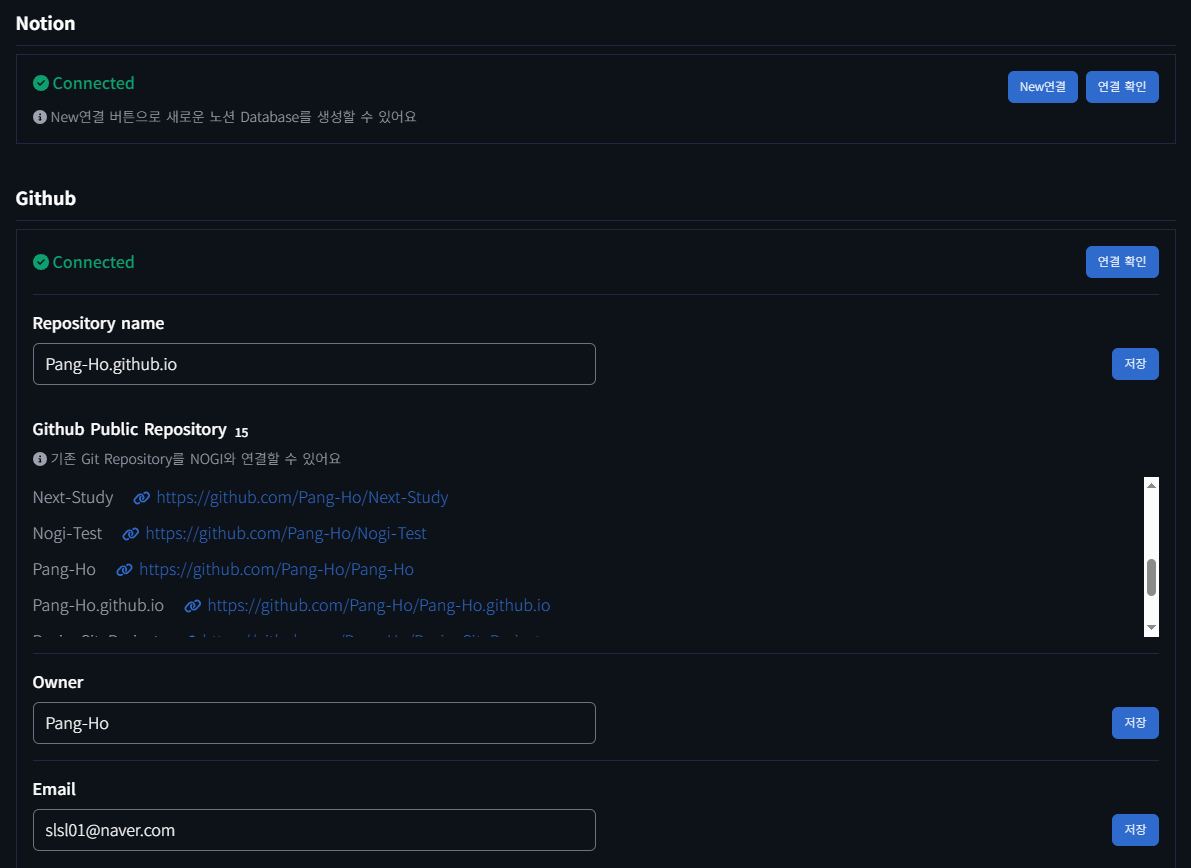Click the scroll-down arrow of repository list

(x=1152, y=627)
